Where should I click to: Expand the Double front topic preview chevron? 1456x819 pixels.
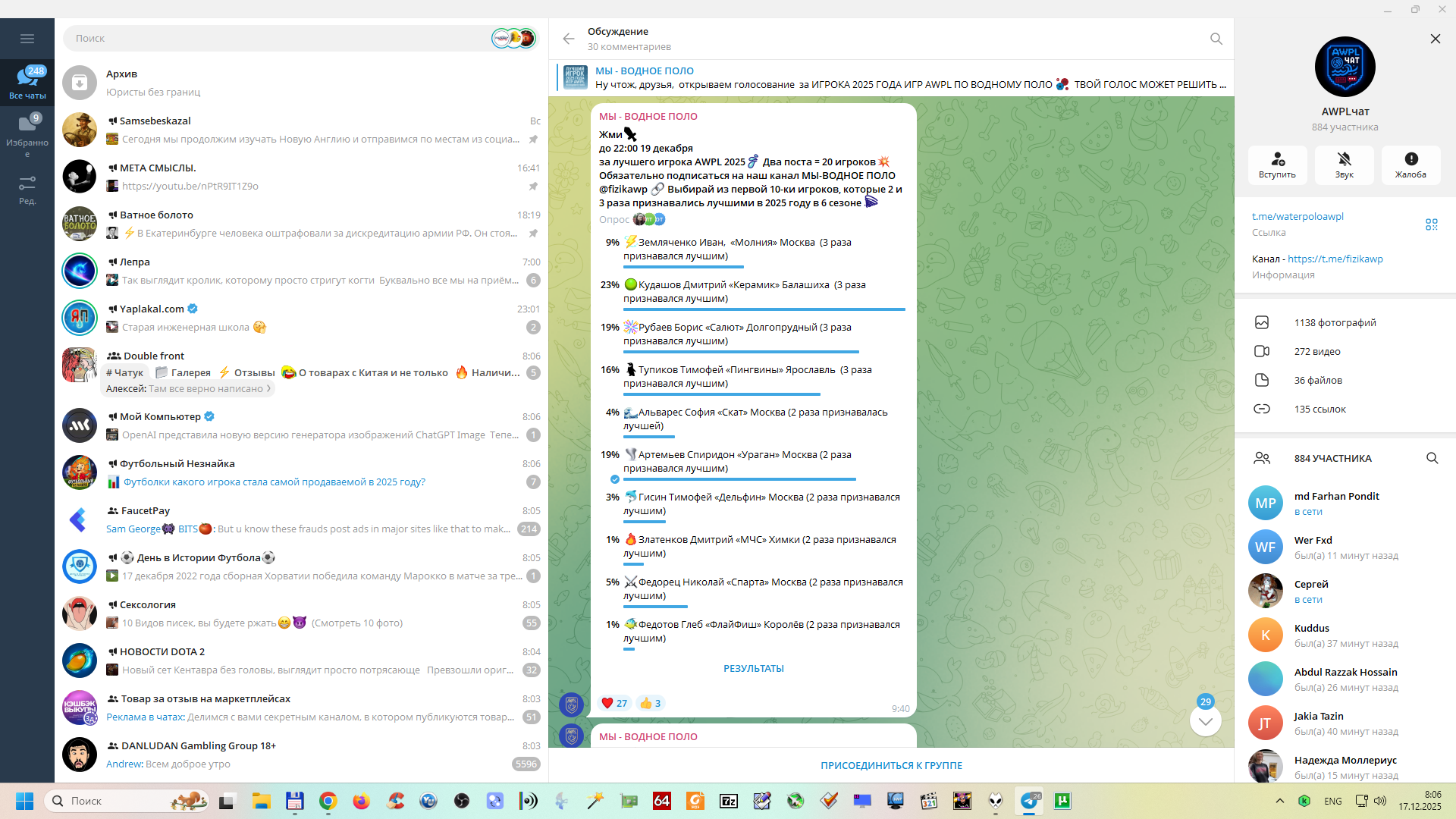click(268, 389)
